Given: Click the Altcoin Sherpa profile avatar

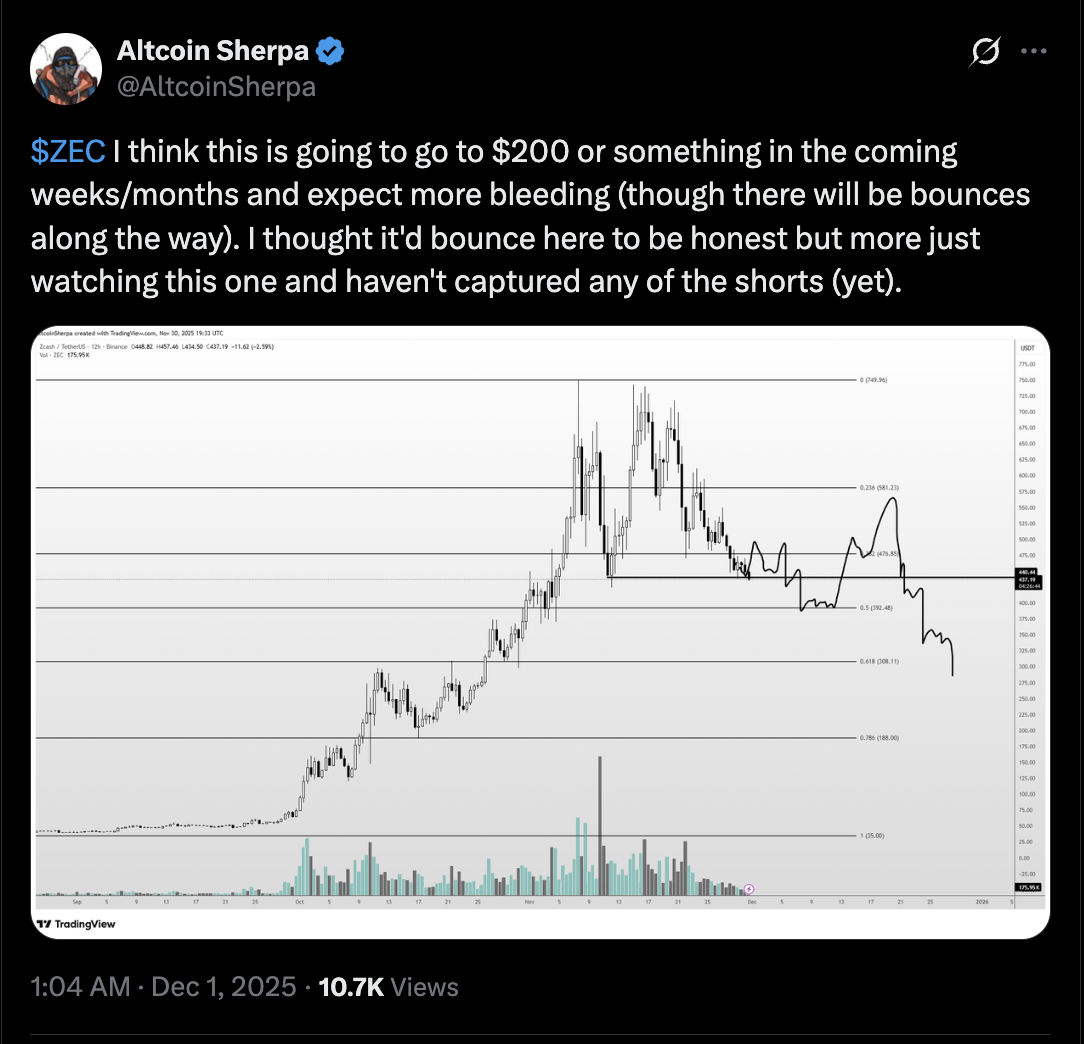Looking at the screenshot, I should [x=66, y=67].
